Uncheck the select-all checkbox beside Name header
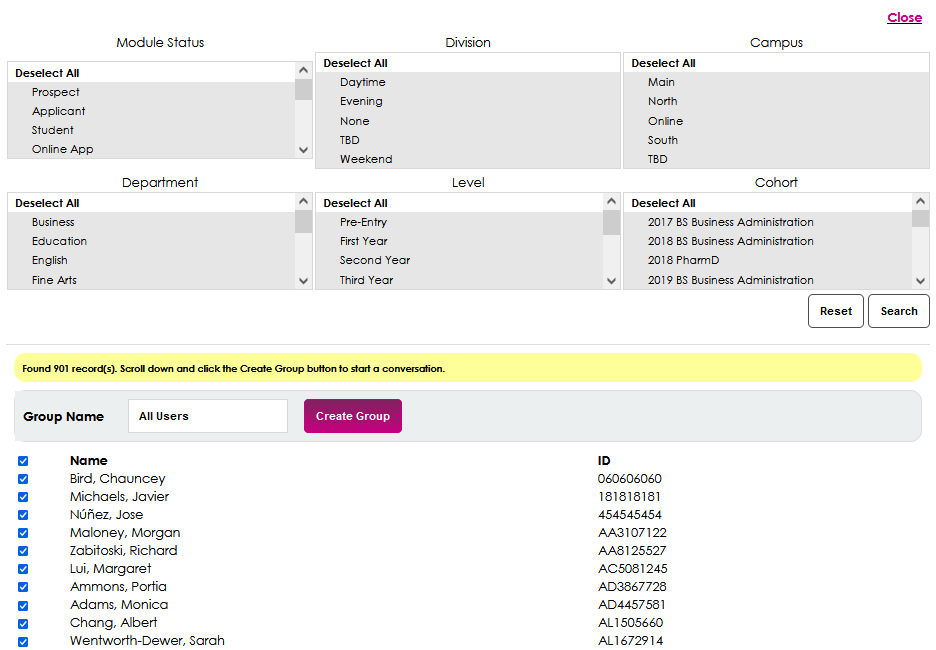The image size is (936, 650). (x=23, y=461)
